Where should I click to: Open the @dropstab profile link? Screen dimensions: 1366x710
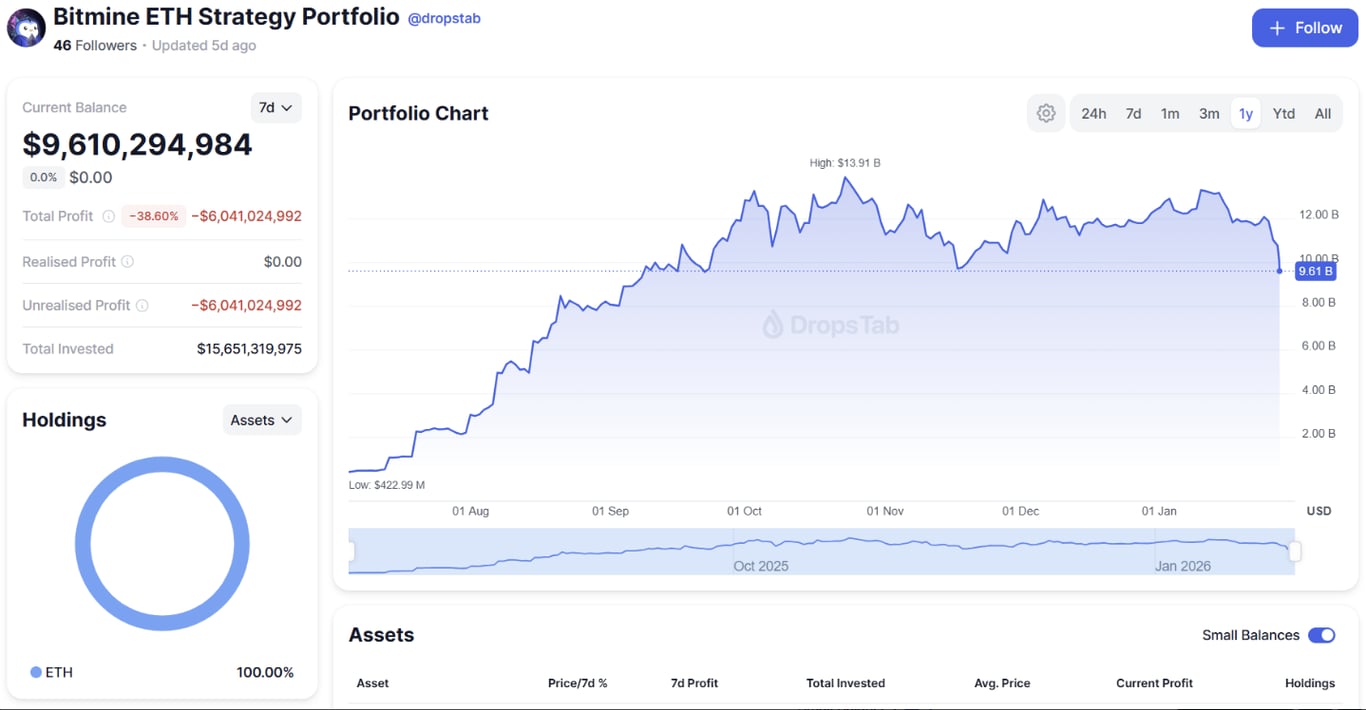tap(444, 17)
